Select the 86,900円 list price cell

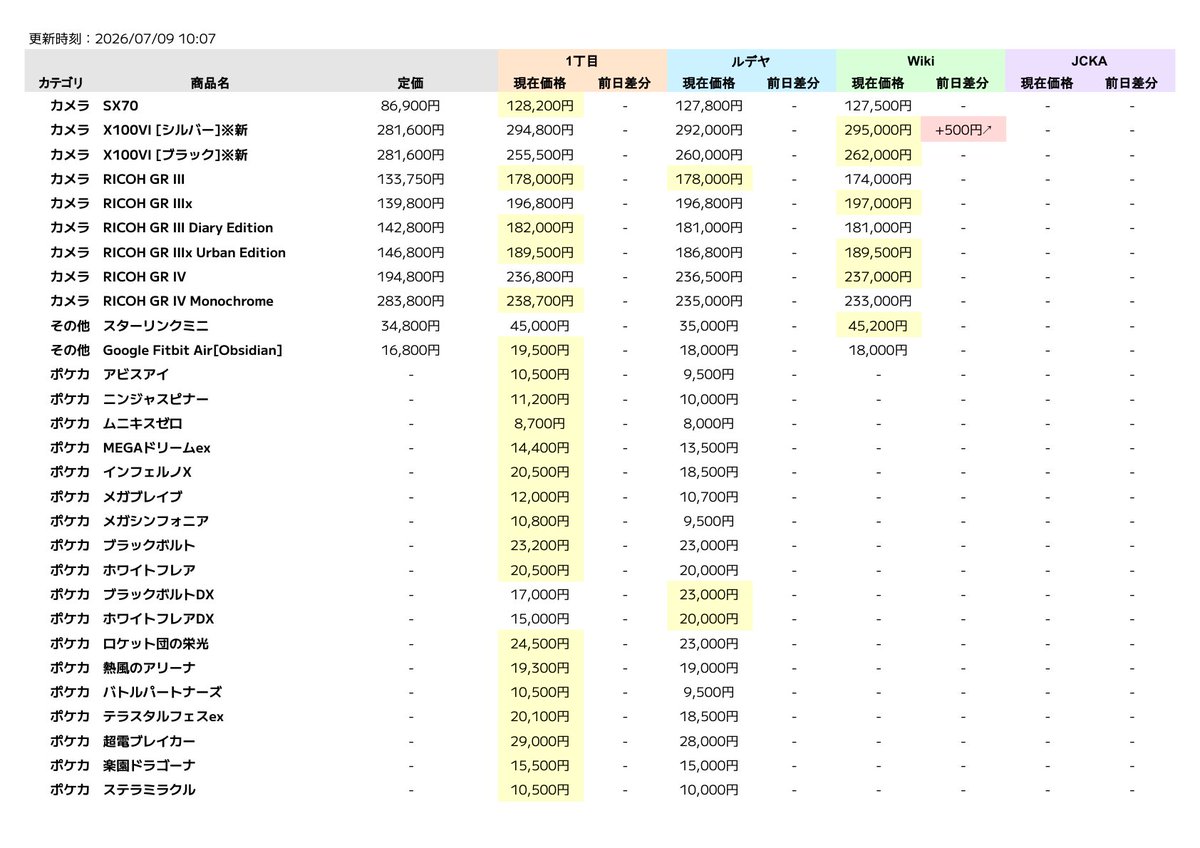(x=413, y=105)
